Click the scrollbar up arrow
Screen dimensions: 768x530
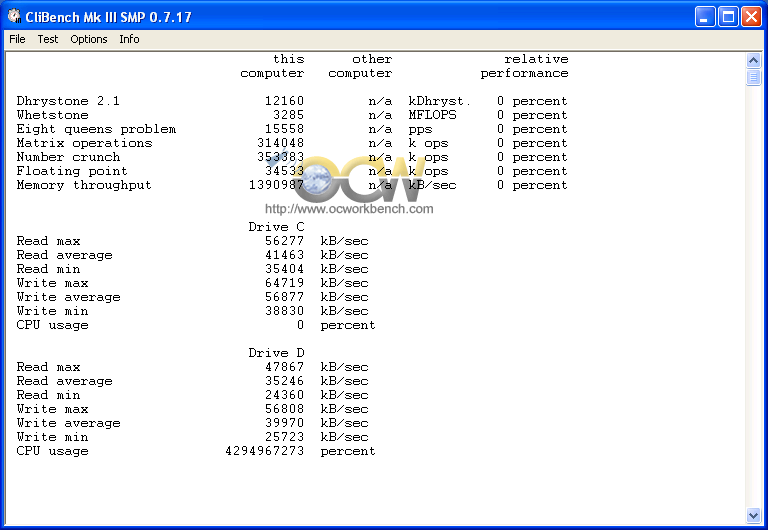(x=753, y=61)
